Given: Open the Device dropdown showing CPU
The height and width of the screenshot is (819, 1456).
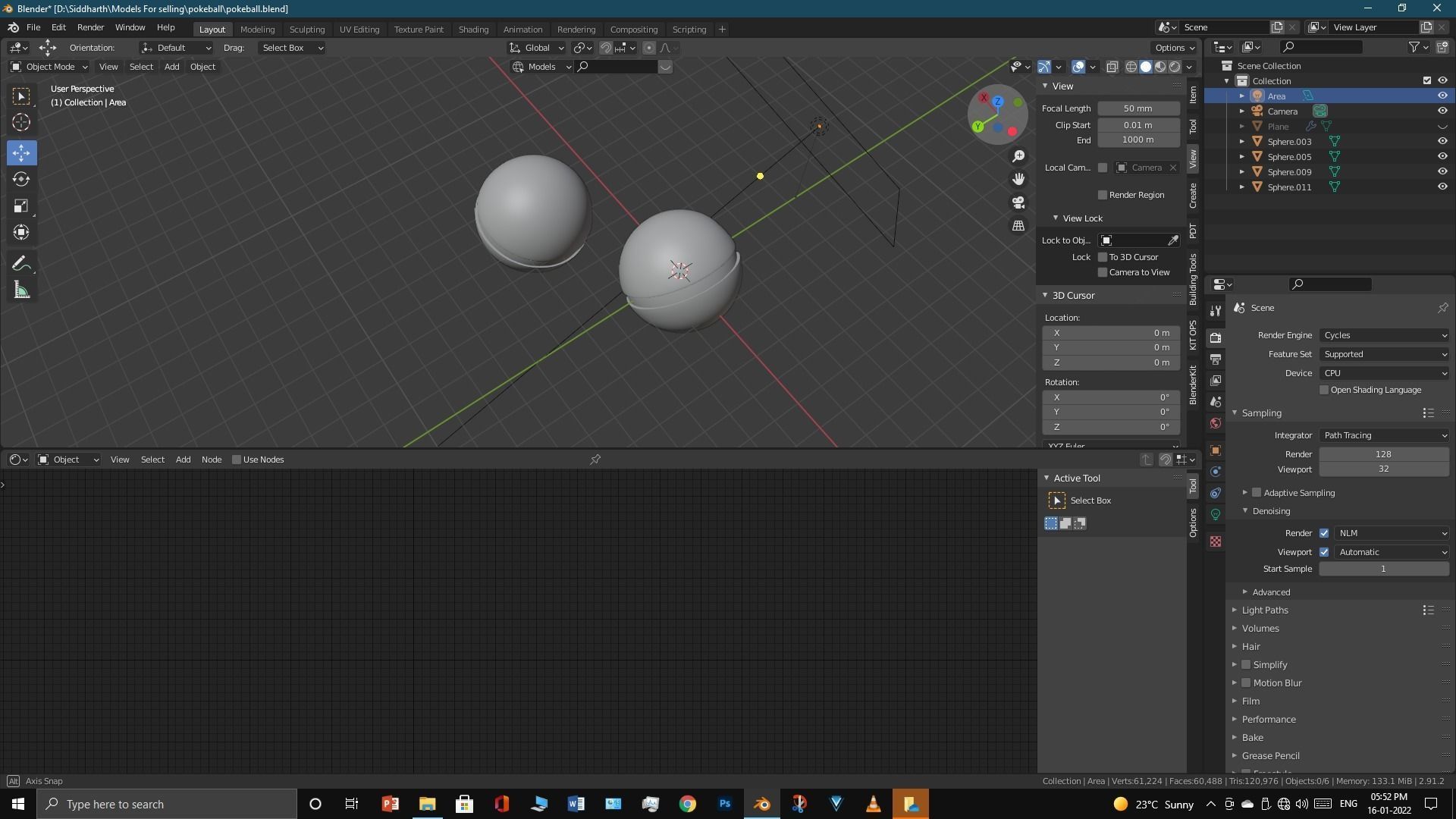Looking at the screenshot, I should (1384, 373).
